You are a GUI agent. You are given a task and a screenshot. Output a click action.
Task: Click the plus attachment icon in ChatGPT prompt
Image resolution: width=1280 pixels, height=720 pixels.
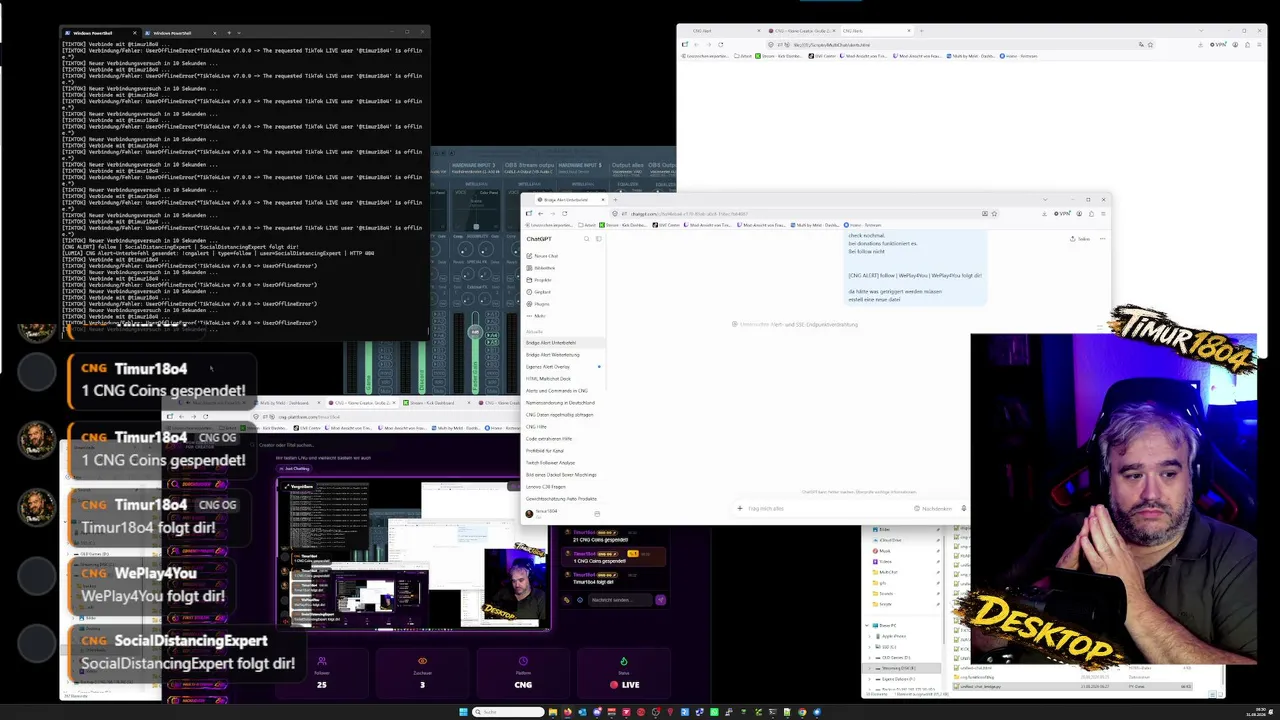point(740,509)
